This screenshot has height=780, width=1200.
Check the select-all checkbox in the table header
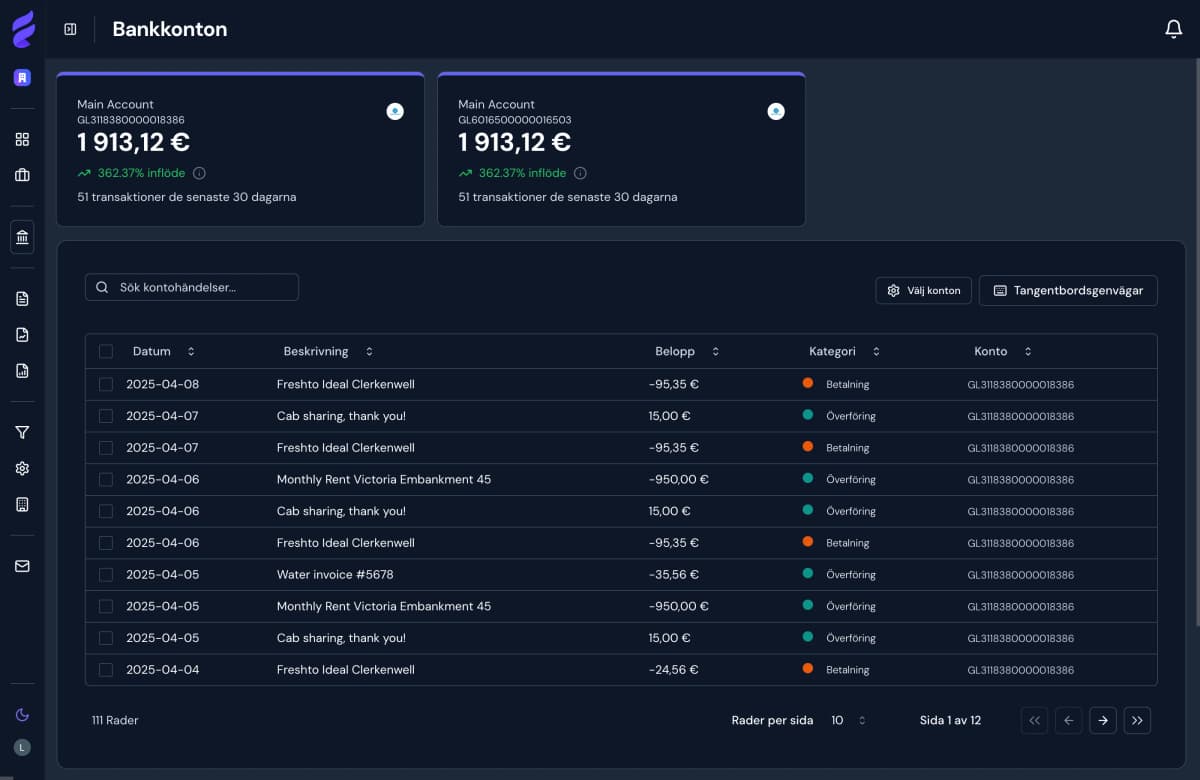[x=106, y=351]
